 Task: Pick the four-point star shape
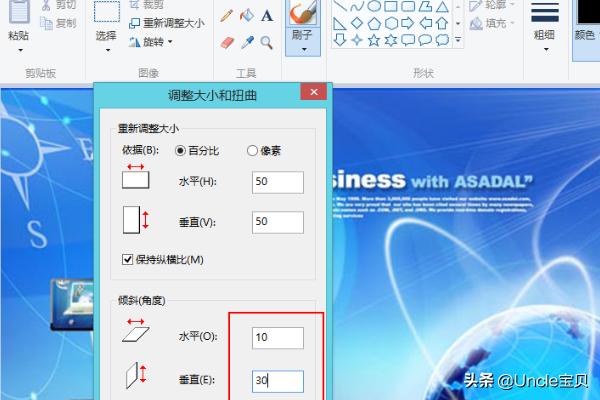tap(357, 40)
